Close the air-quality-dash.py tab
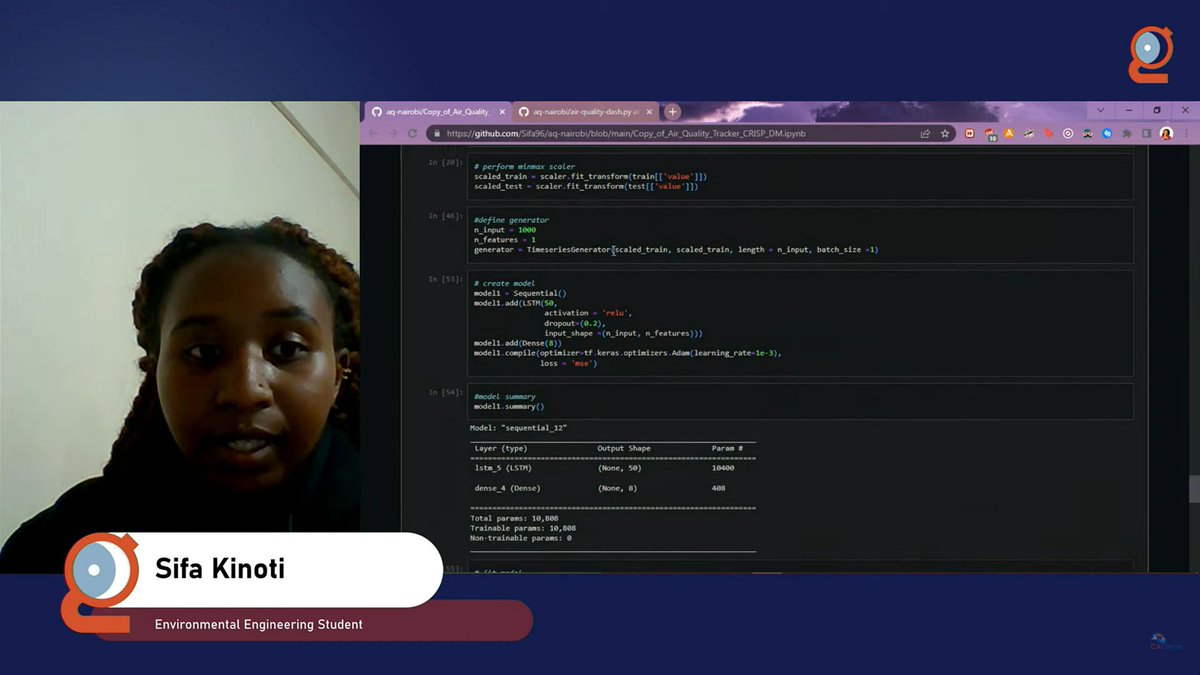This screenshot has width=1200, height=675. point(648,112)
